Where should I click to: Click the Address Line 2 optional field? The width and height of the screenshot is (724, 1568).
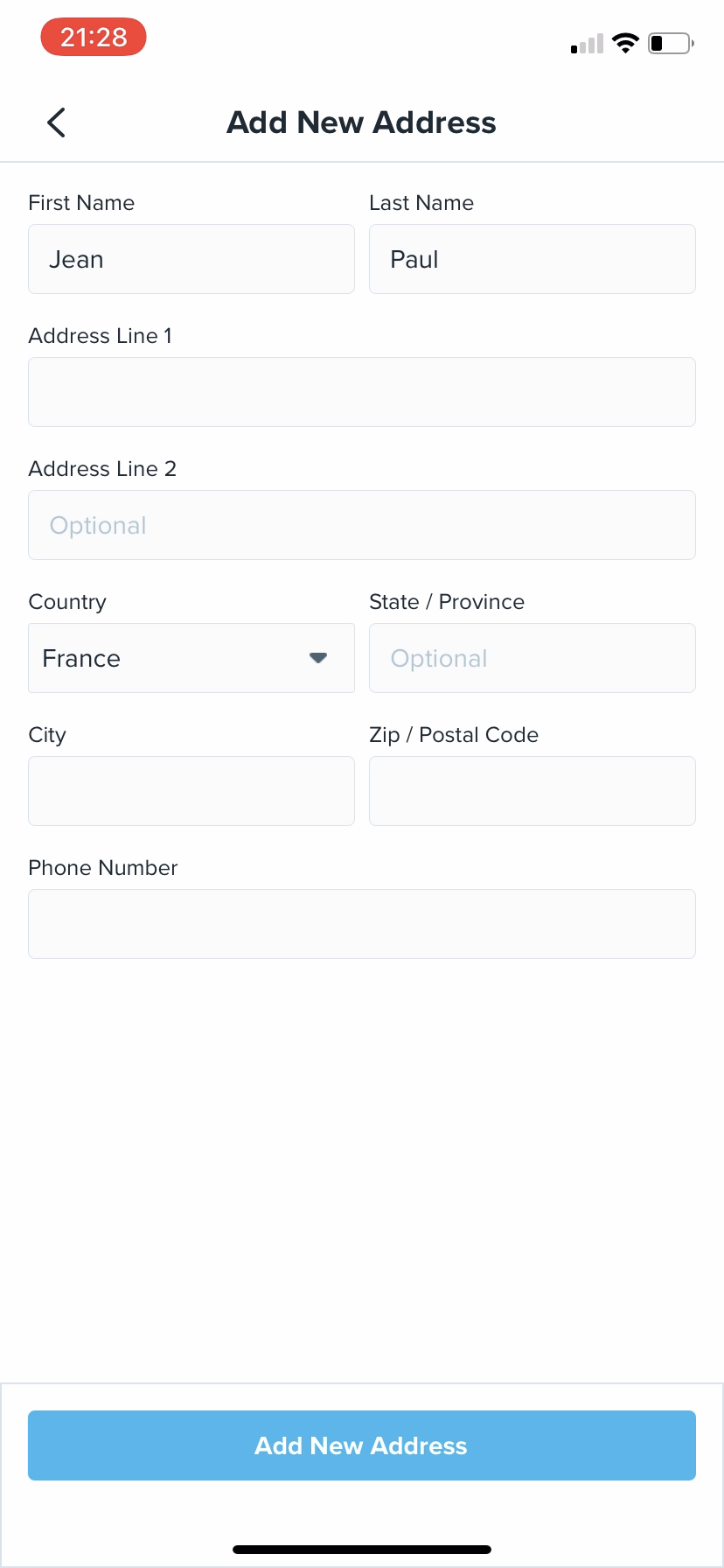(x=362, y=525)
